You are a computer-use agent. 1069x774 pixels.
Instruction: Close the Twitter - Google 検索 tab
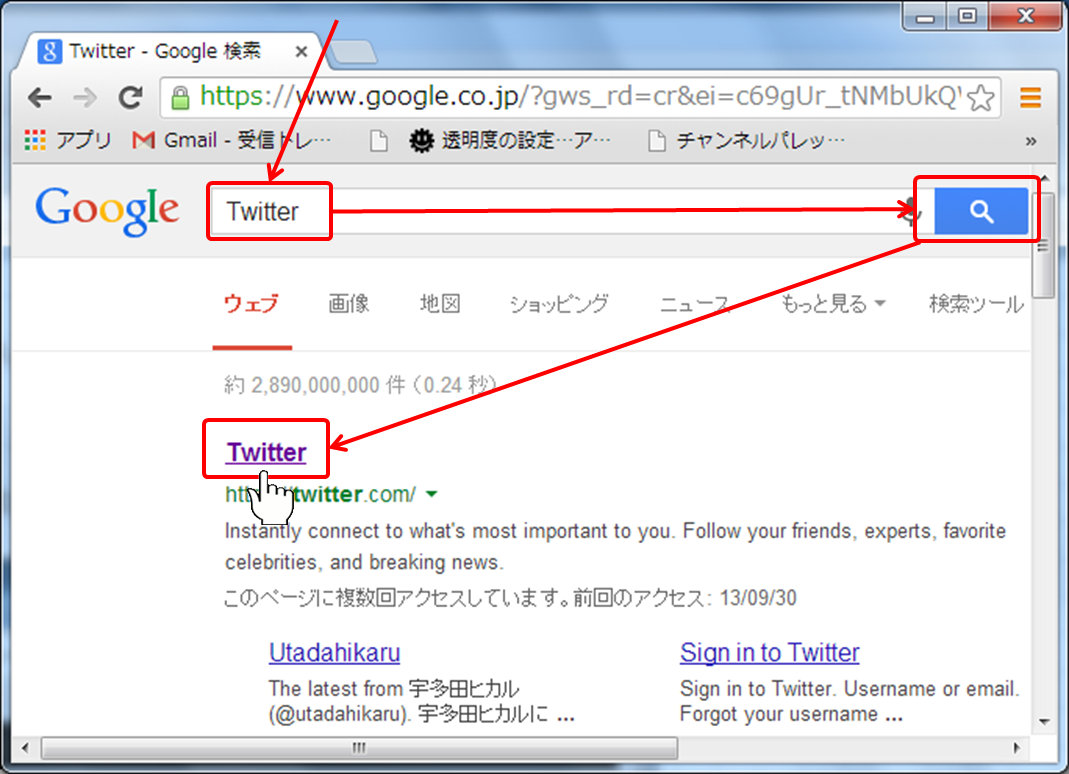coord(301,51)
